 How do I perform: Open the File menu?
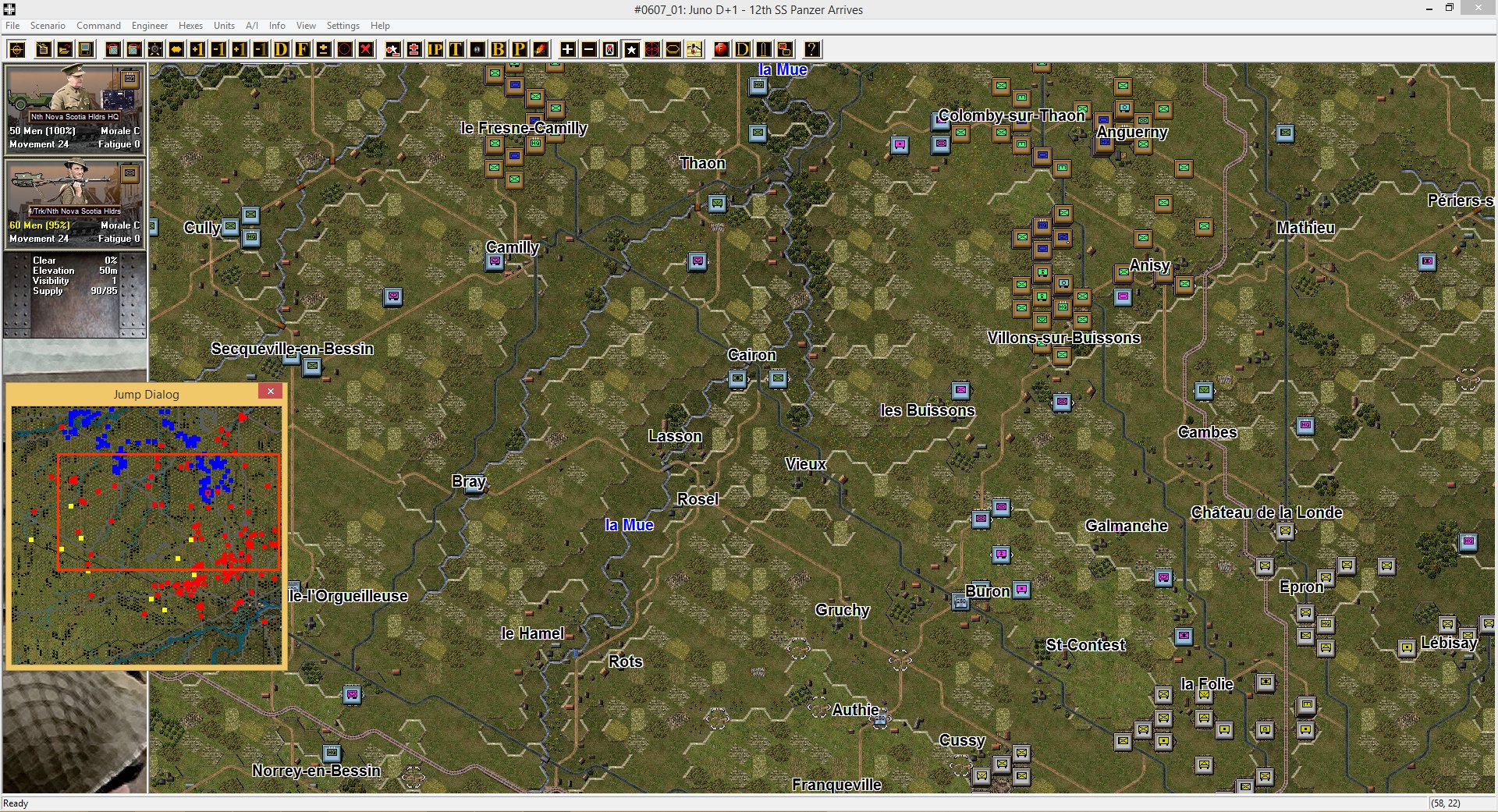pos(12,26)
